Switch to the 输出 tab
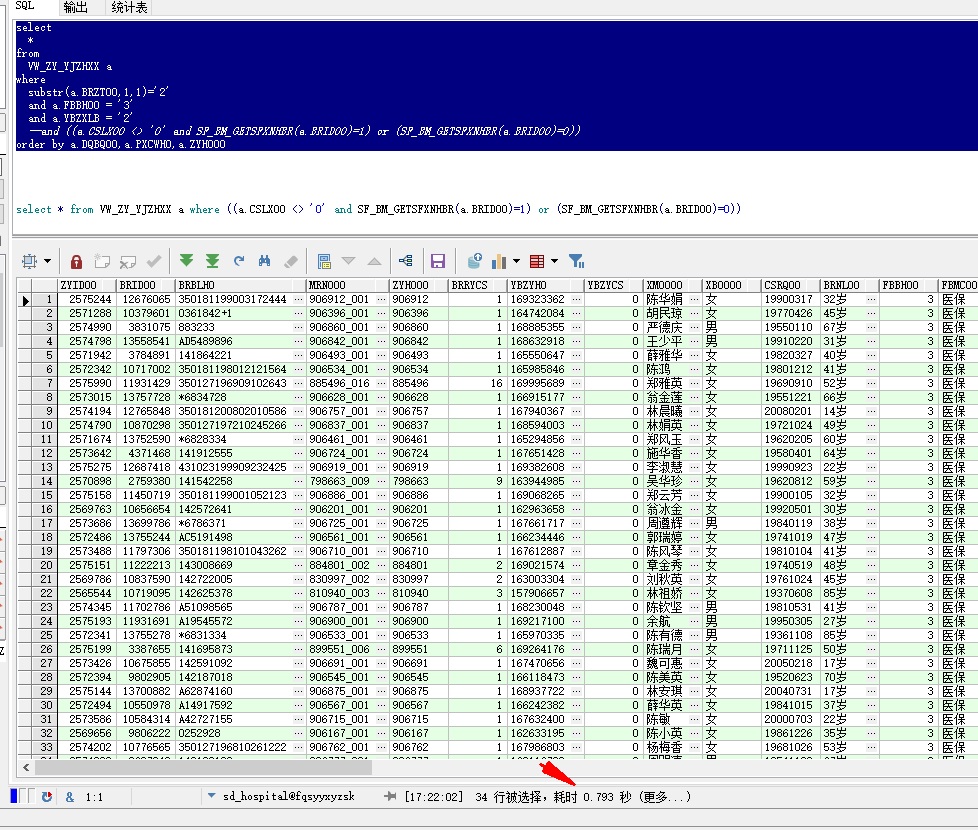Image resolution: width=978 pixels, height=830 pixels. [75, 7]
